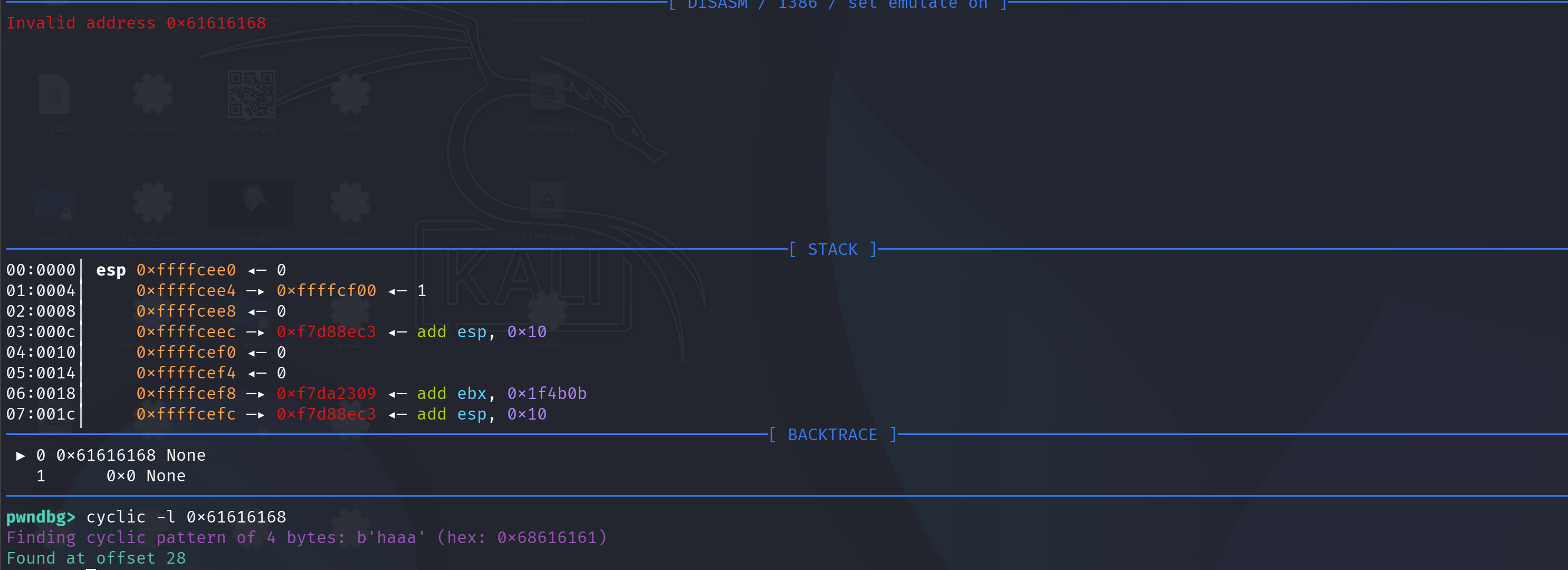This screenshot has height=570, width=1568.
Task: Select the stack offset "06:0018"
Action: coord(41,393)
